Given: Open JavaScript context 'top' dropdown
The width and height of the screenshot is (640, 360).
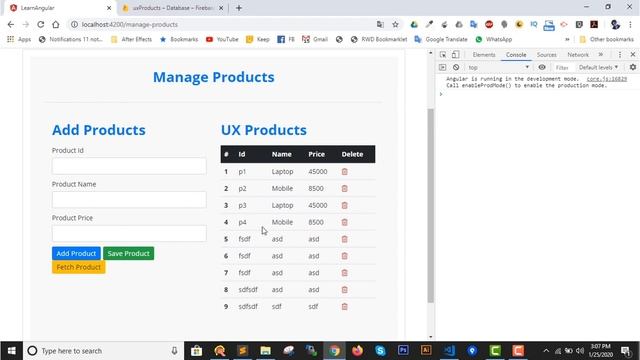Looking at the screenshot, I should [498, 67].
